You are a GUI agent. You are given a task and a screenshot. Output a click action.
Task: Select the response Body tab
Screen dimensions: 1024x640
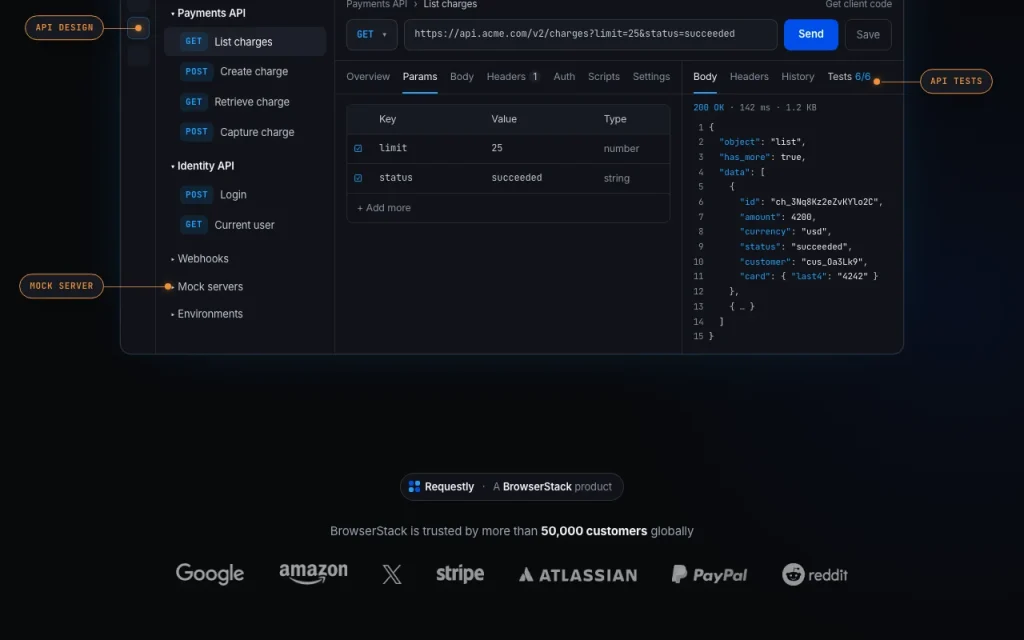[705, 76]
